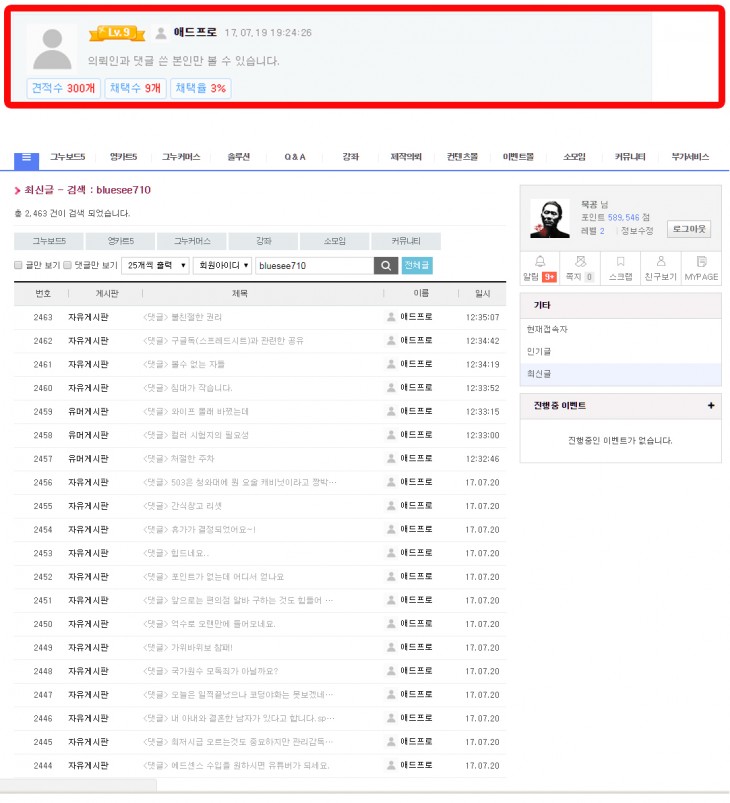Open the 25개씩 출력 dropdown
The height and width of the screenshot is (803, 730).
154,265
